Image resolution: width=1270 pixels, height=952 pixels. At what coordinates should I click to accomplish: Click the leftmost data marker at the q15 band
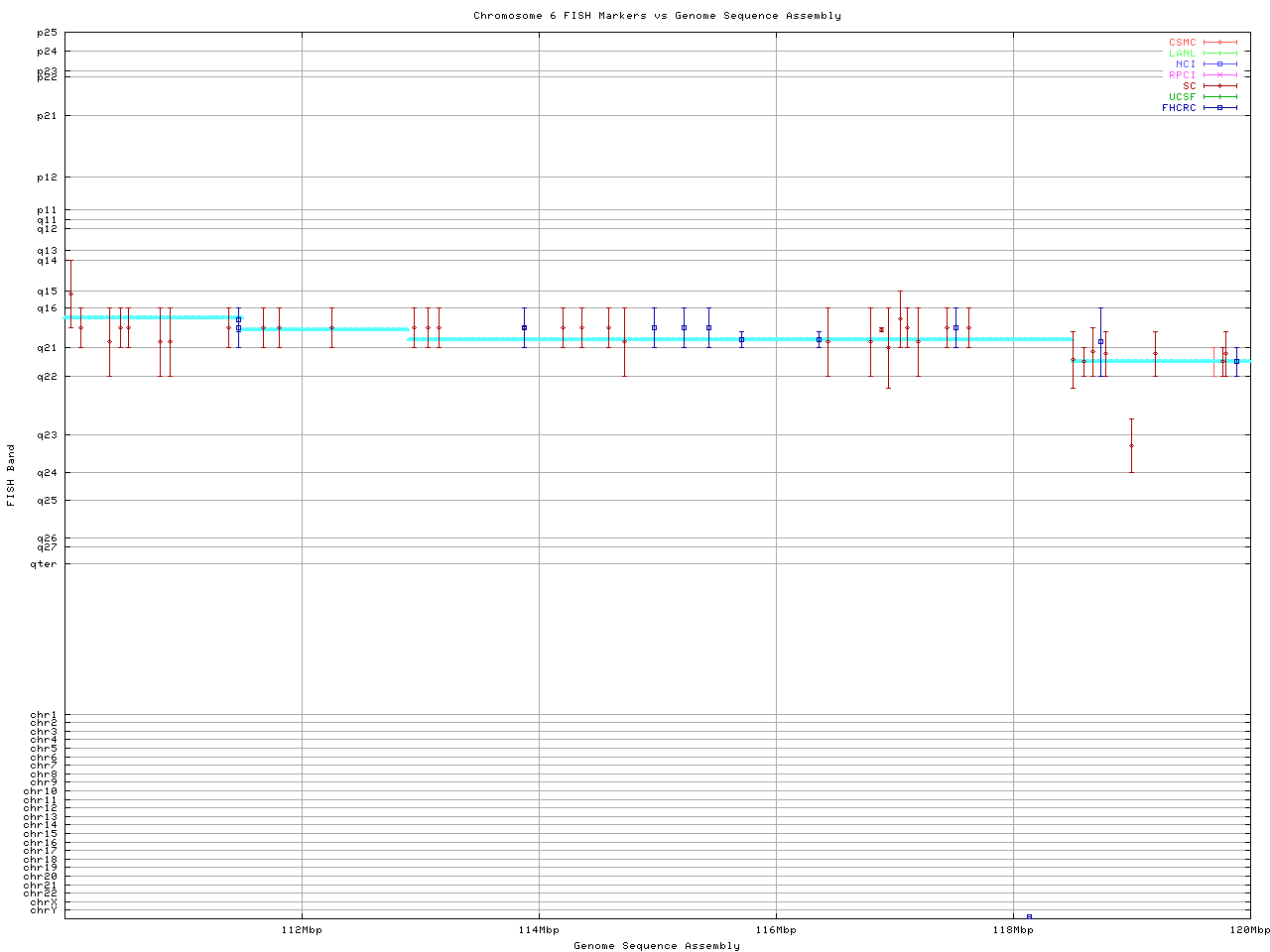click(x=70, y=294)
